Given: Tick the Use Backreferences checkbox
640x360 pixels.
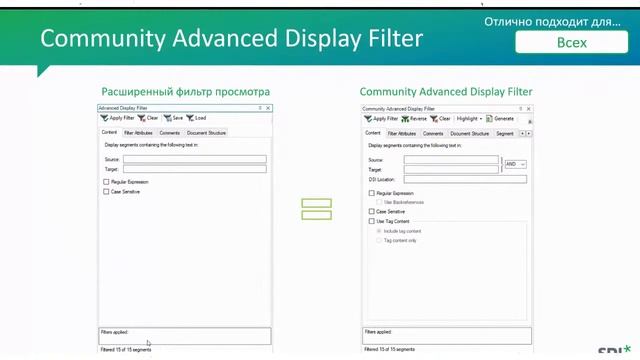Looking at the screenshot, I should coord(379,202).
